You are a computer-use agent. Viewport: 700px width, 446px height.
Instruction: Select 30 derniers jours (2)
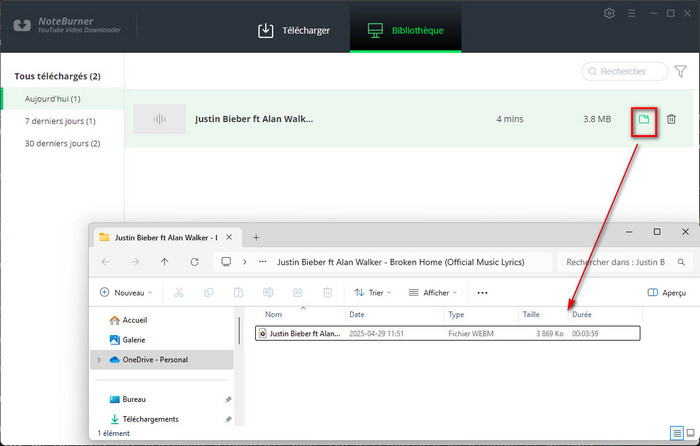(x=62, y=143)
